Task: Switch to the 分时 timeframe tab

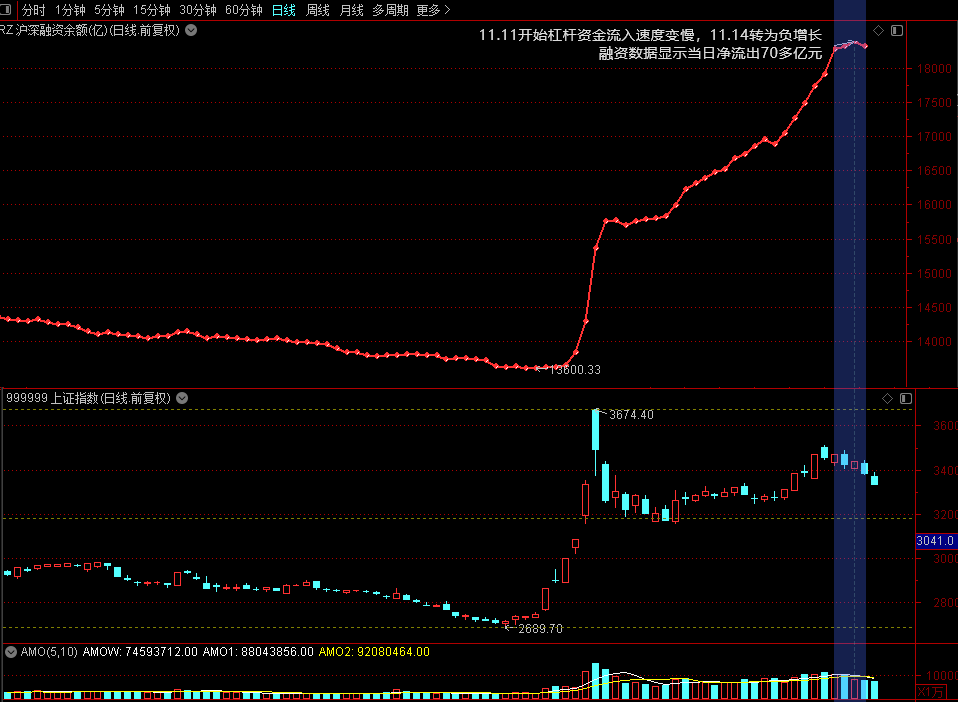Action: [33, 10]
